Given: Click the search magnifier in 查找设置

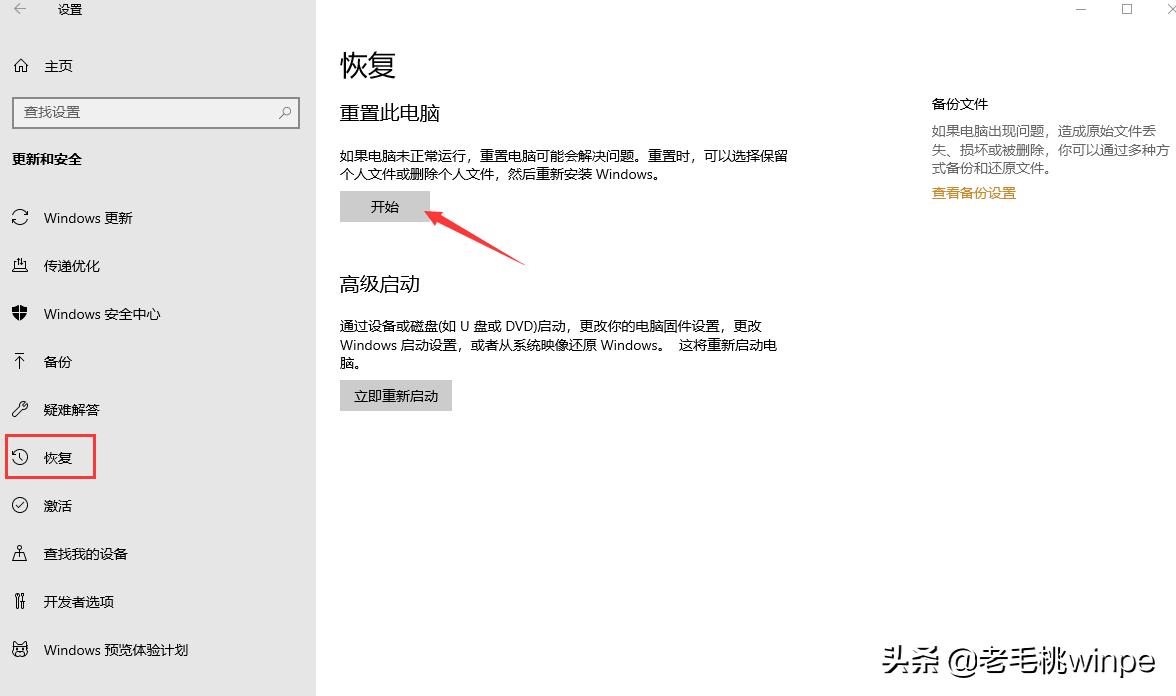Looking at the screenshot, I should click(286, 112).
